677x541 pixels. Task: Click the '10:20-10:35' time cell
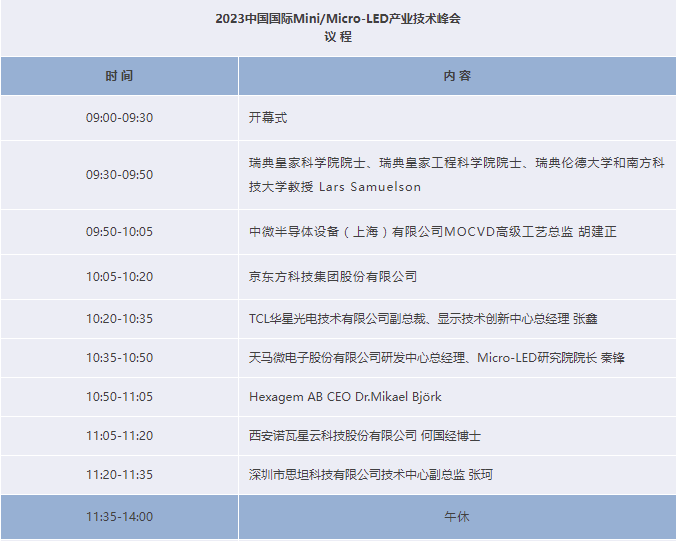pyautogui.click(x=119, y=319)
